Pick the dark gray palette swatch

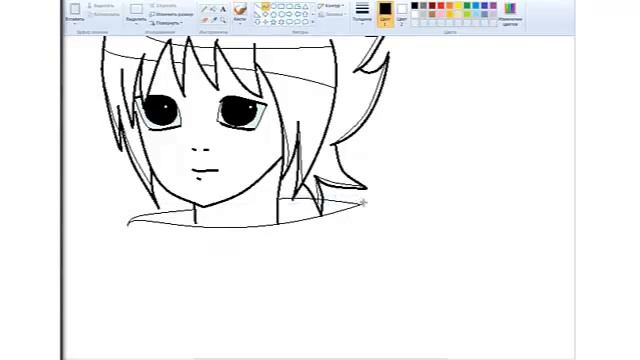(423, 6)
